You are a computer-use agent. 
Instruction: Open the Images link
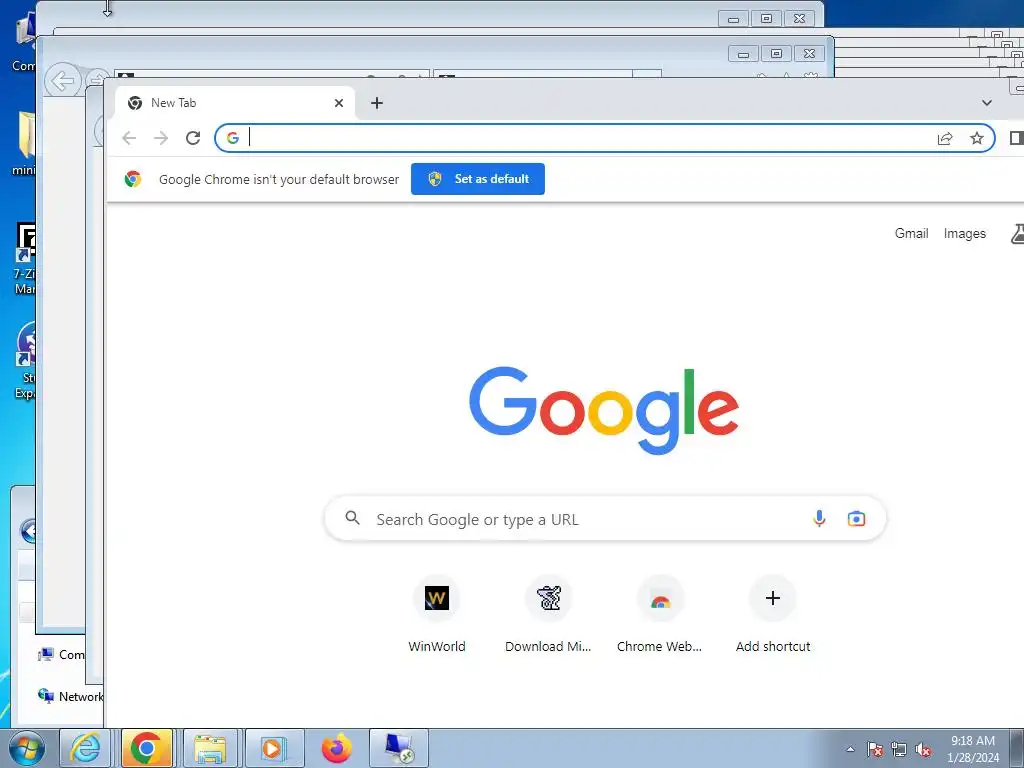965,233
